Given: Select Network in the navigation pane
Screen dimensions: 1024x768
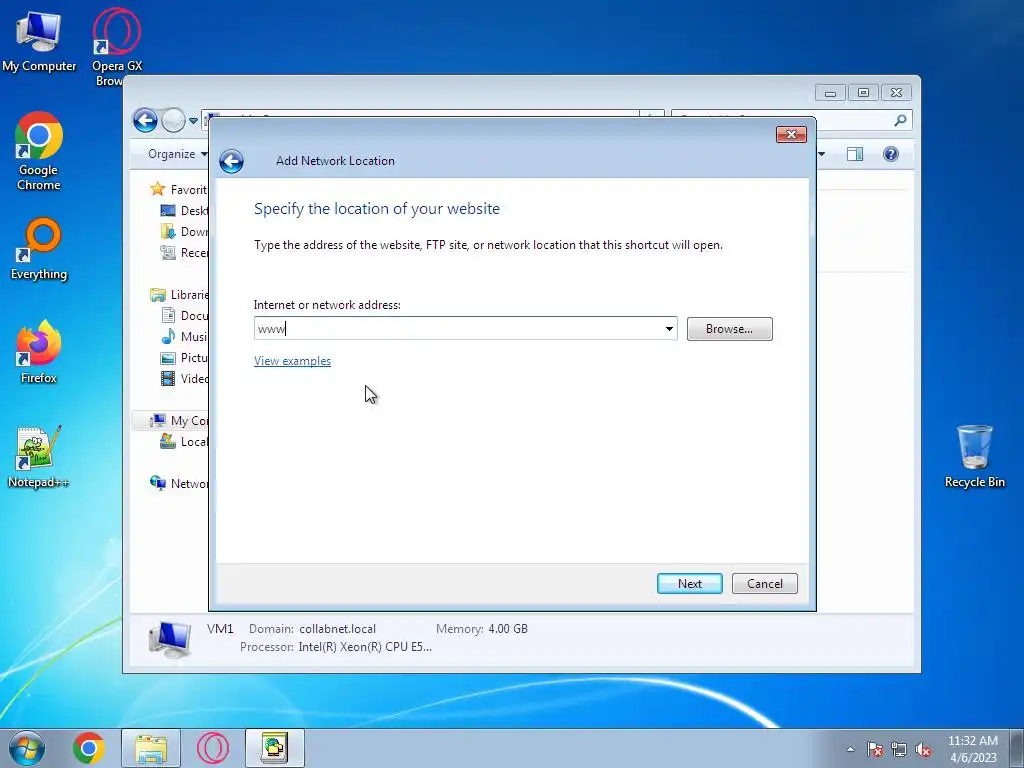Looking at the screenshot, I should click(179, 483).
